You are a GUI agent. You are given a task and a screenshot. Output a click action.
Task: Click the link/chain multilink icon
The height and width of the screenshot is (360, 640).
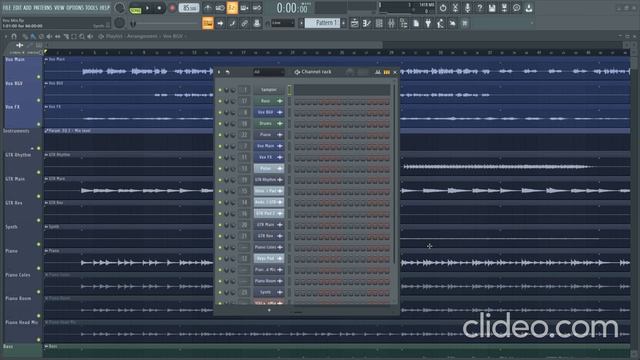pos(244,24)
